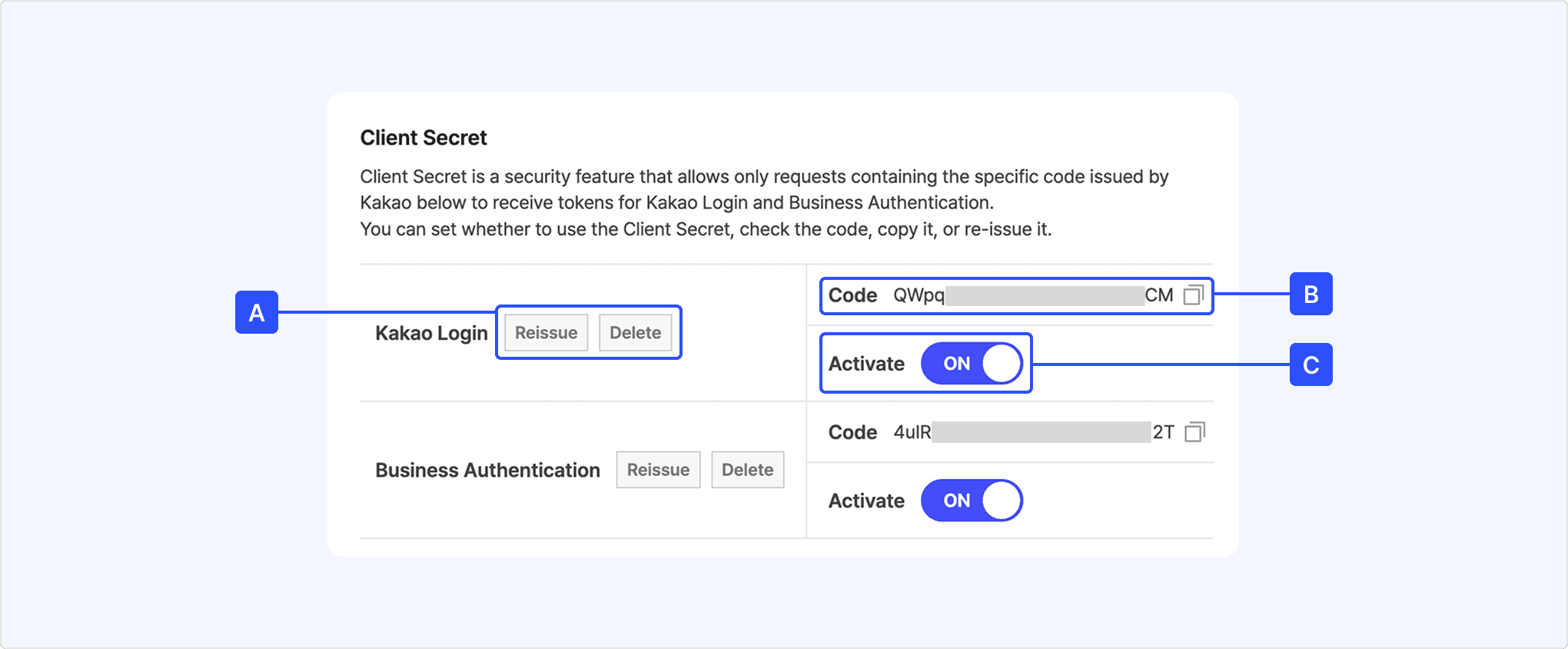
Task: Copy the Business Authentication secret code
Action: [x=1194, y=432]
